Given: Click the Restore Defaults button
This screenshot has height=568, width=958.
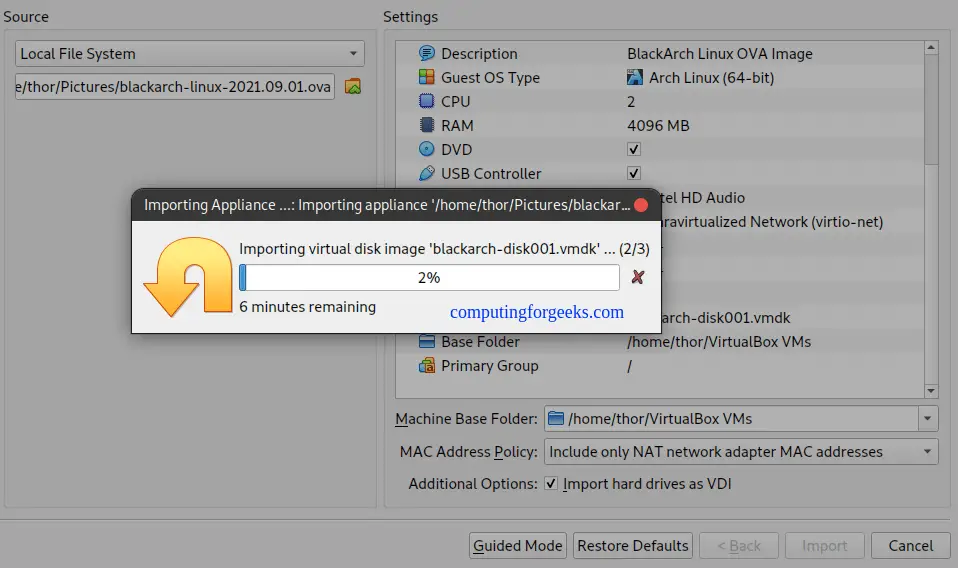Looking at the screenshot, I should [633, 545].
